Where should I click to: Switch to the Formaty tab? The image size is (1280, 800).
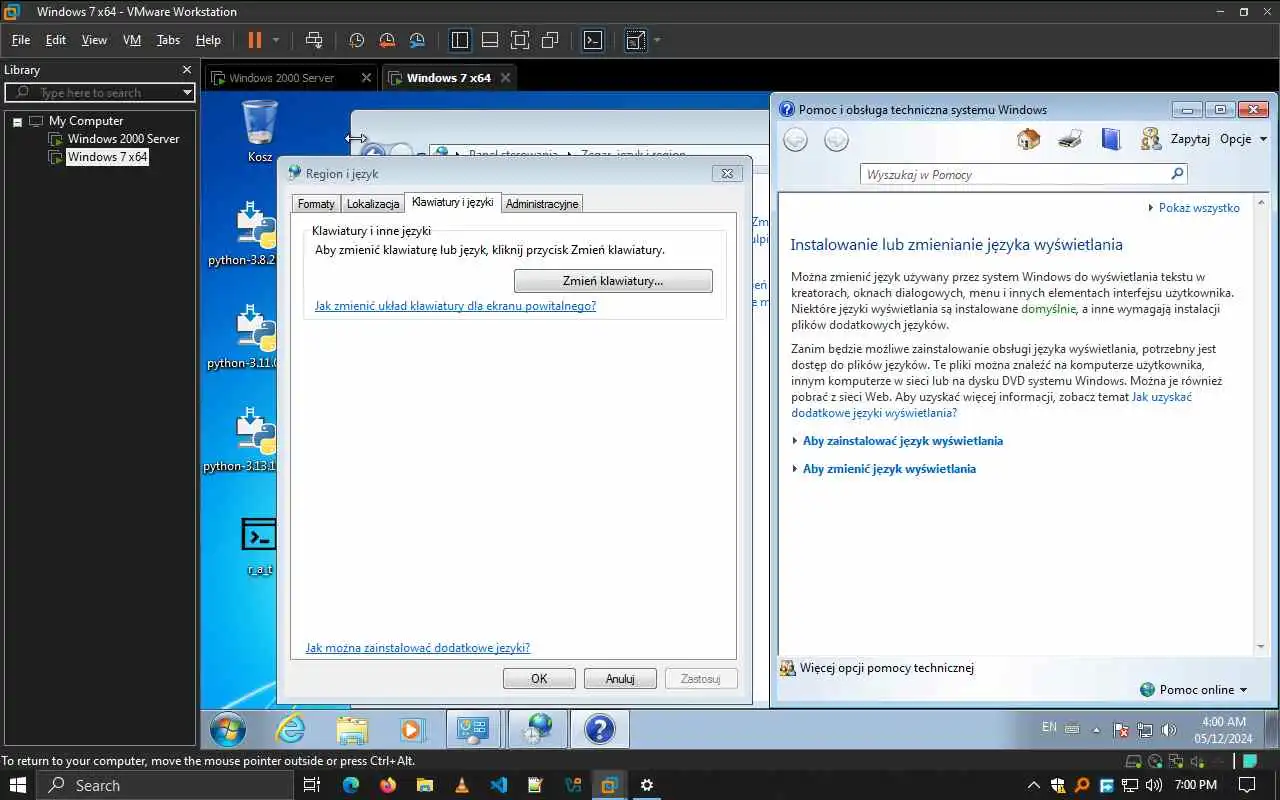[316, 204]
